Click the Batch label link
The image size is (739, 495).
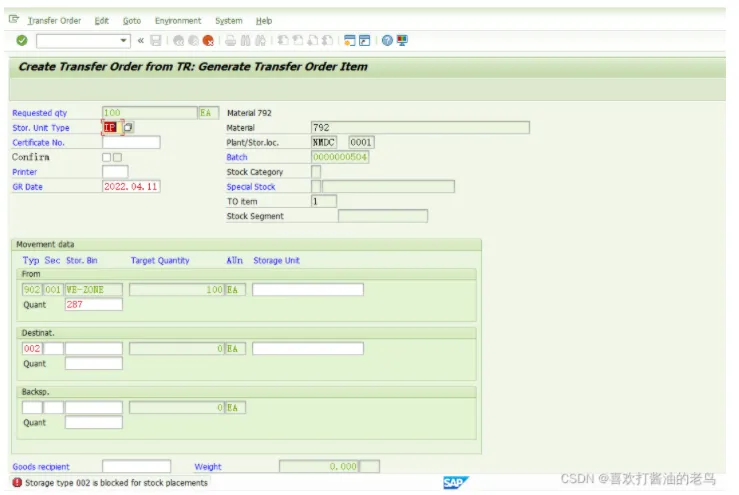click(237, 157)
